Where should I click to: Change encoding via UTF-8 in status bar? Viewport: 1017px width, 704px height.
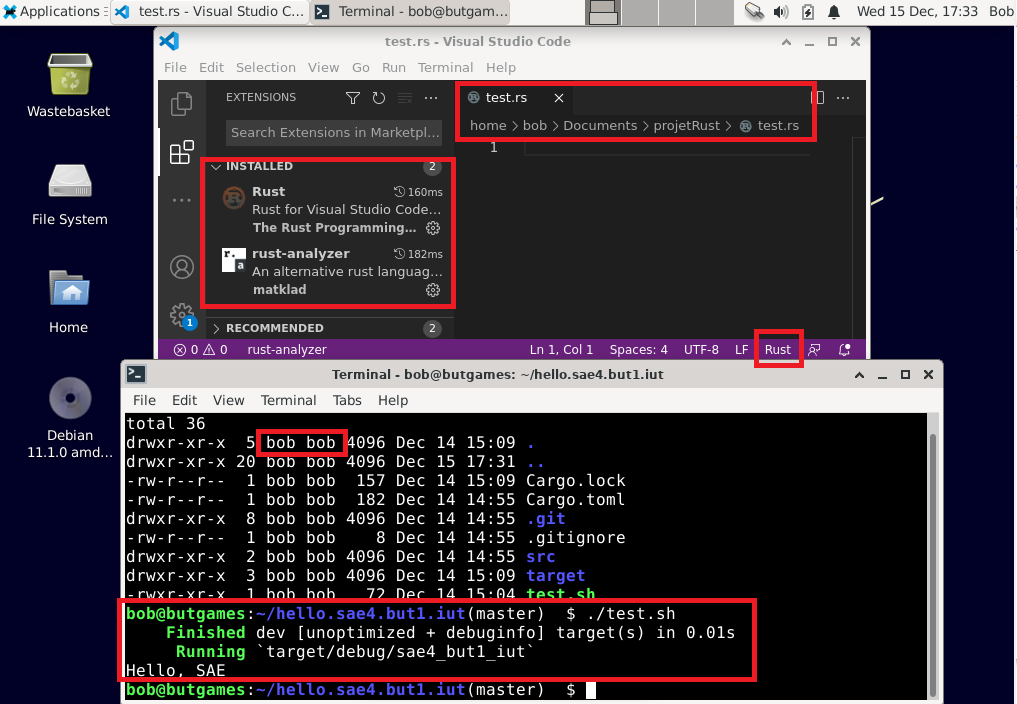701,350
